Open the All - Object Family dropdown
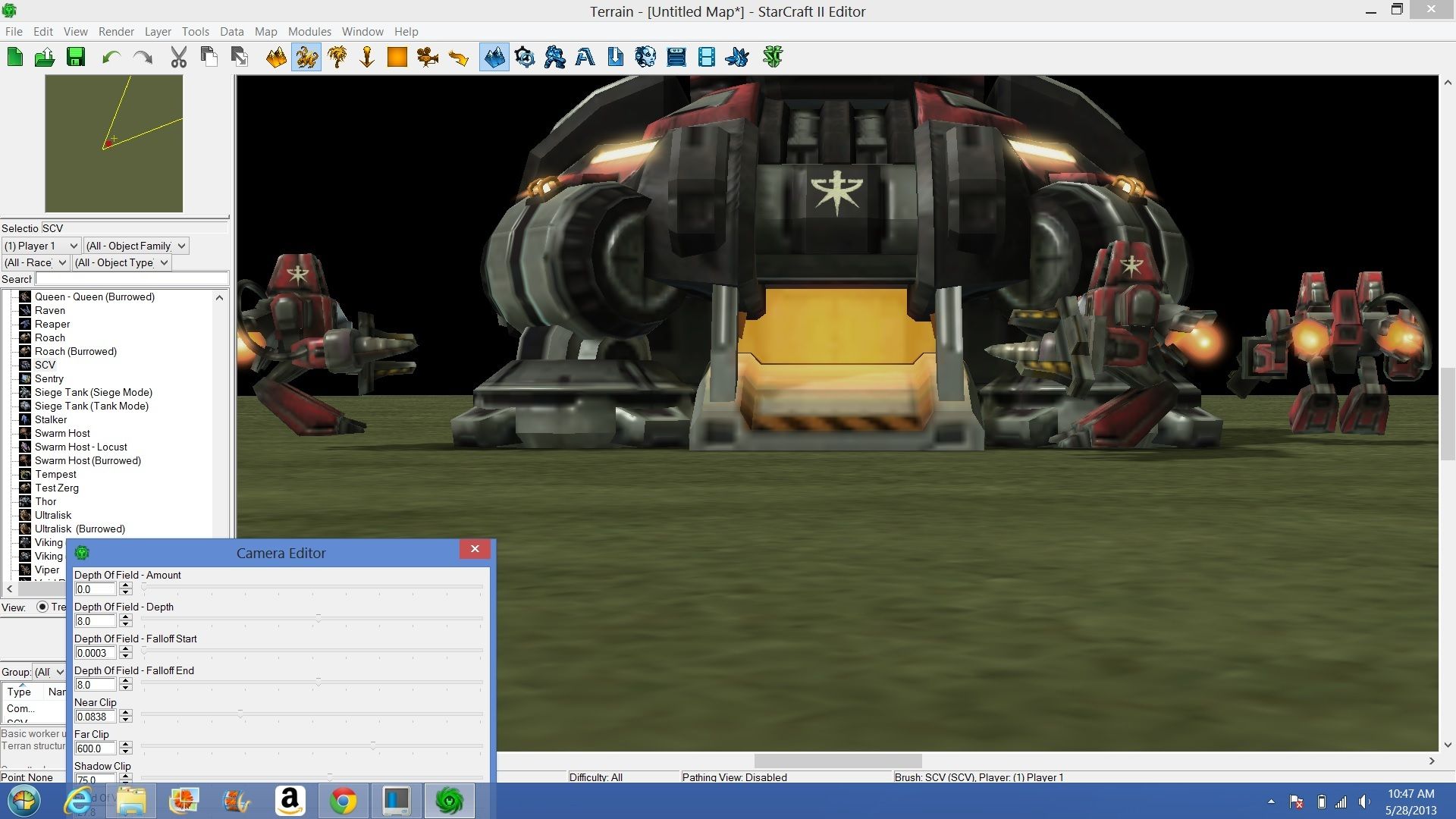Viewport: 1456px width, 819px height. (x=136, y=246)
